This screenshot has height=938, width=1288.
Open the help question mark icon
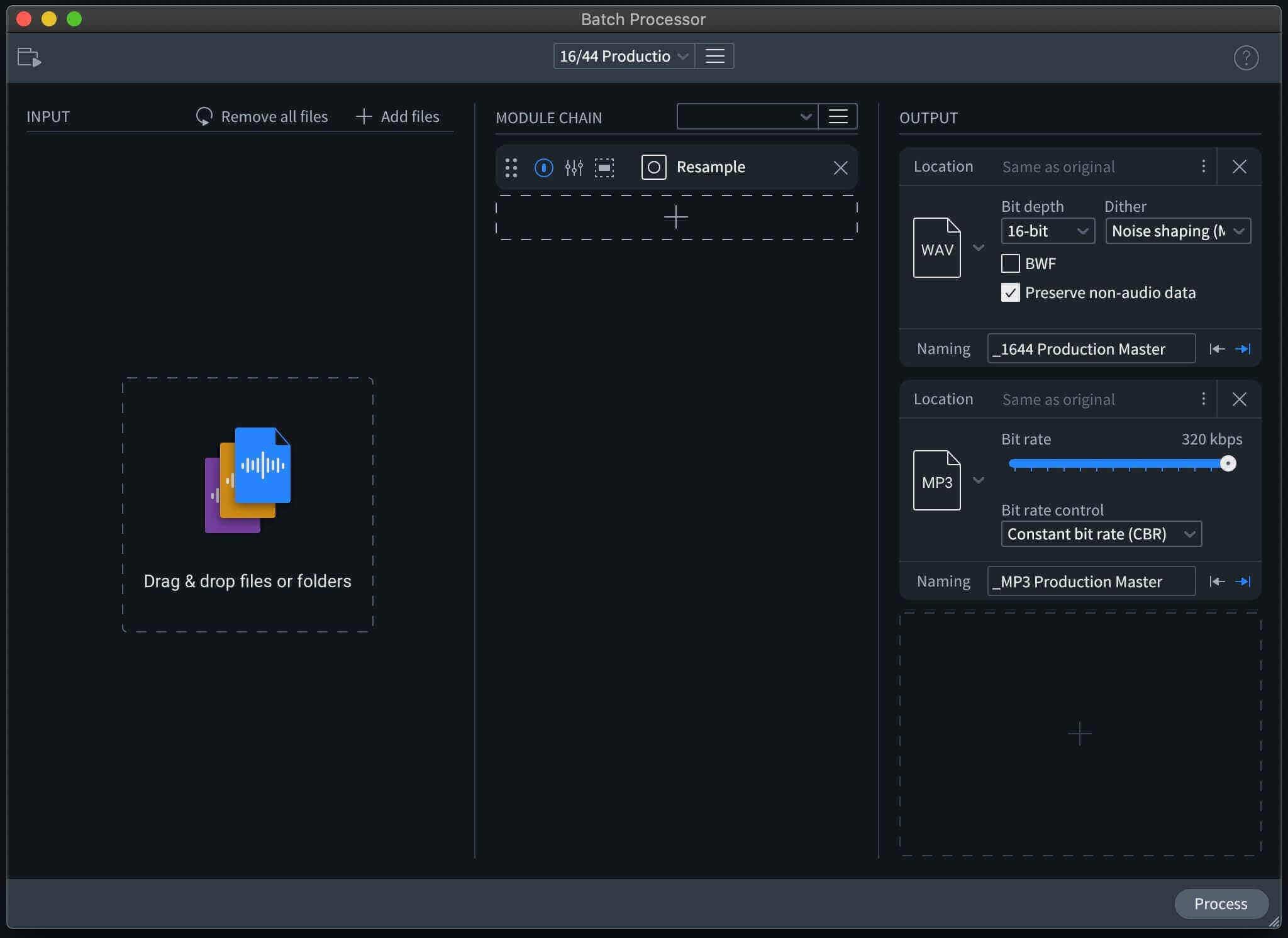pyautogui.click(x=1246, y=58)
